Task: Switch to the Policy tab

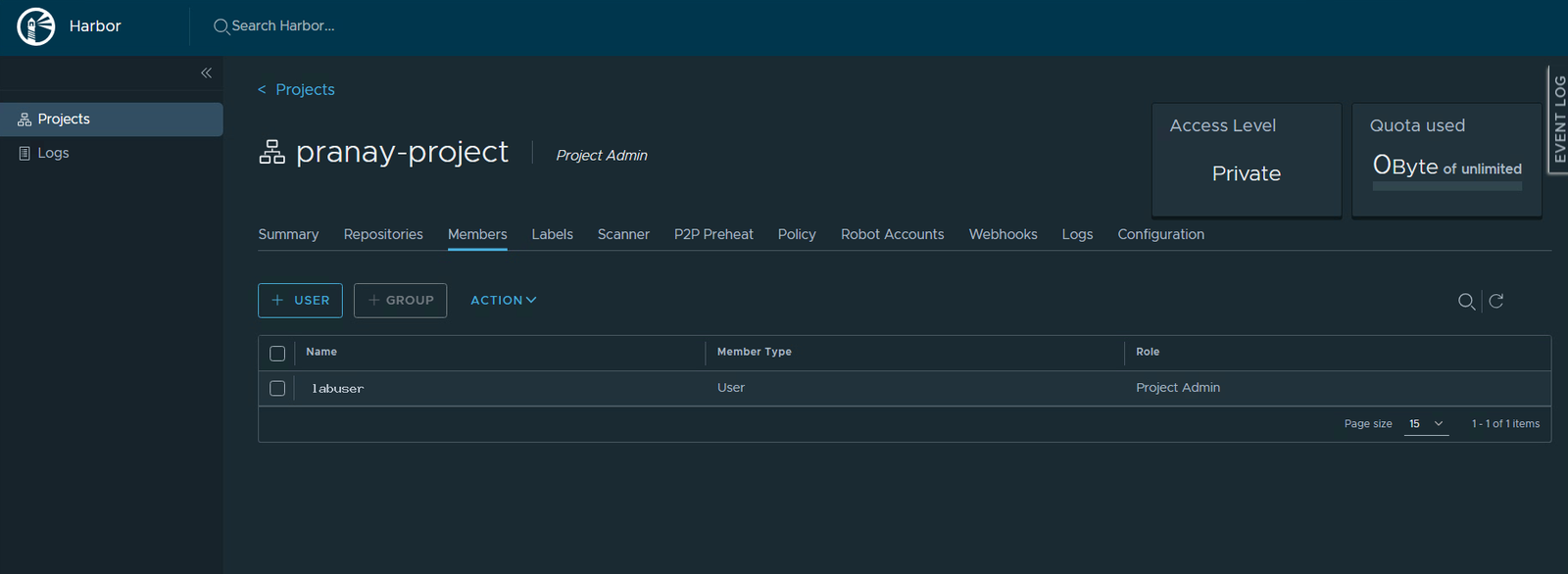Action: point(797,234)
